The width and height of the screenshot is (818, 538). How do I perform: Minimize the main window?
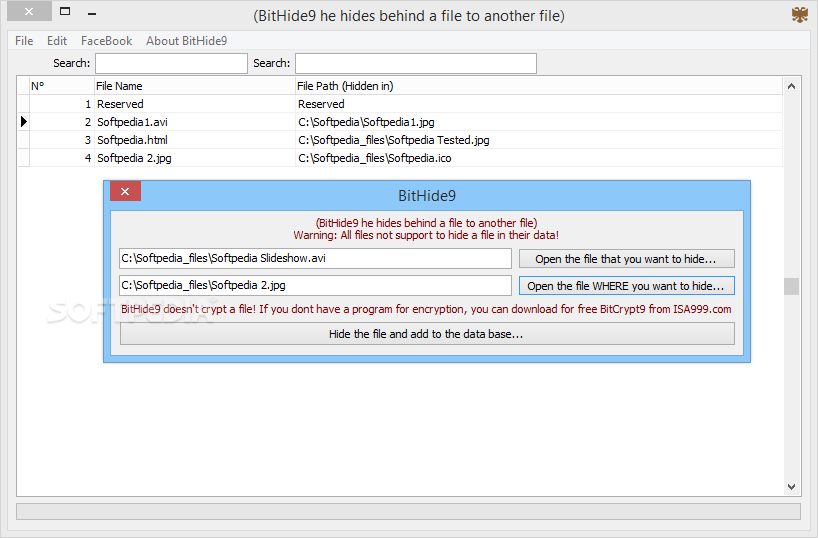[92, 14]
